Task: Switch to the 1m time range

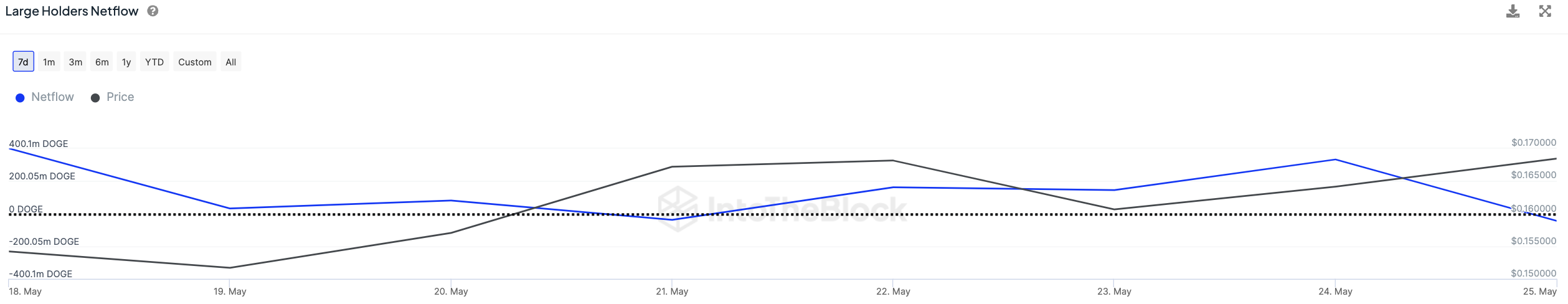Action: [49, 62]
